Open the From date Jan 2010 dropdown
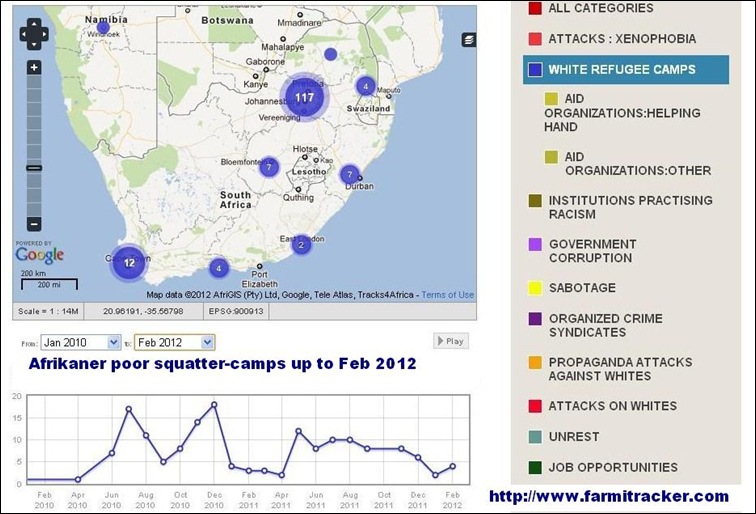756x514 pixels. pos(81,342)
